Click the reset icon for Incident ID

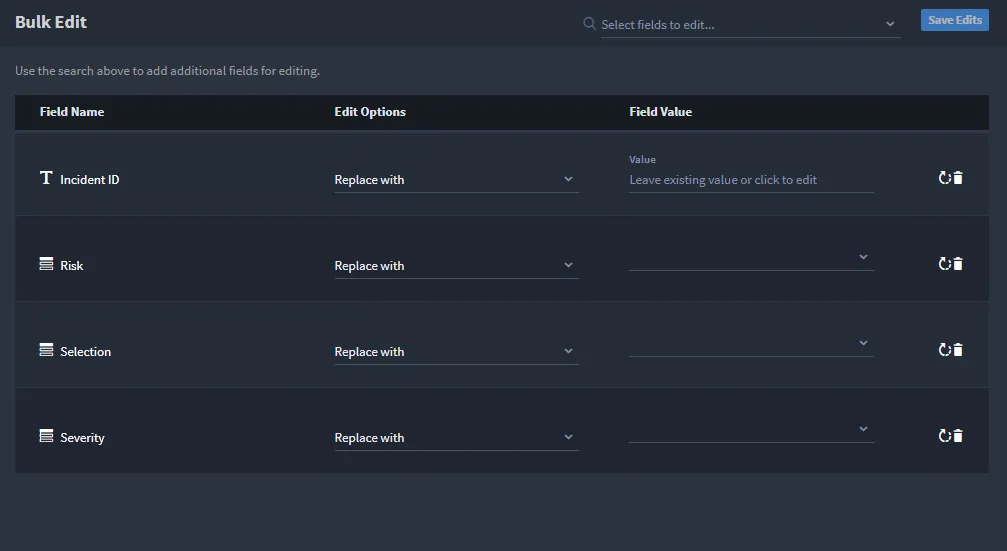pos(944,178)
